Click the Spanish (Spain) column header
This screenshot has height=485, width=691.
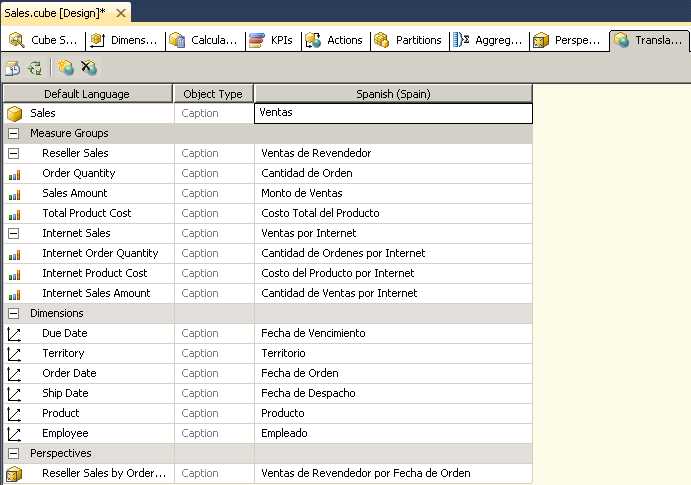click(x=393, y=94)
